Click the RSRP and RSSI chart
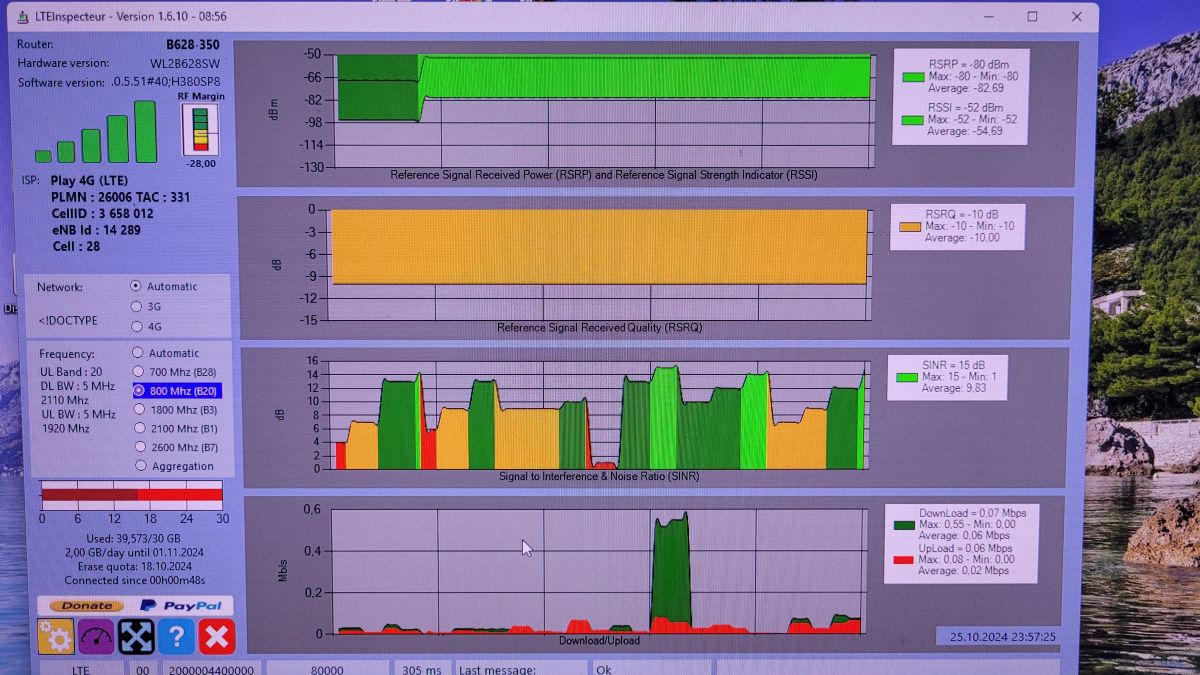Screen dimensions: 1200x675 tap(602, 110)
